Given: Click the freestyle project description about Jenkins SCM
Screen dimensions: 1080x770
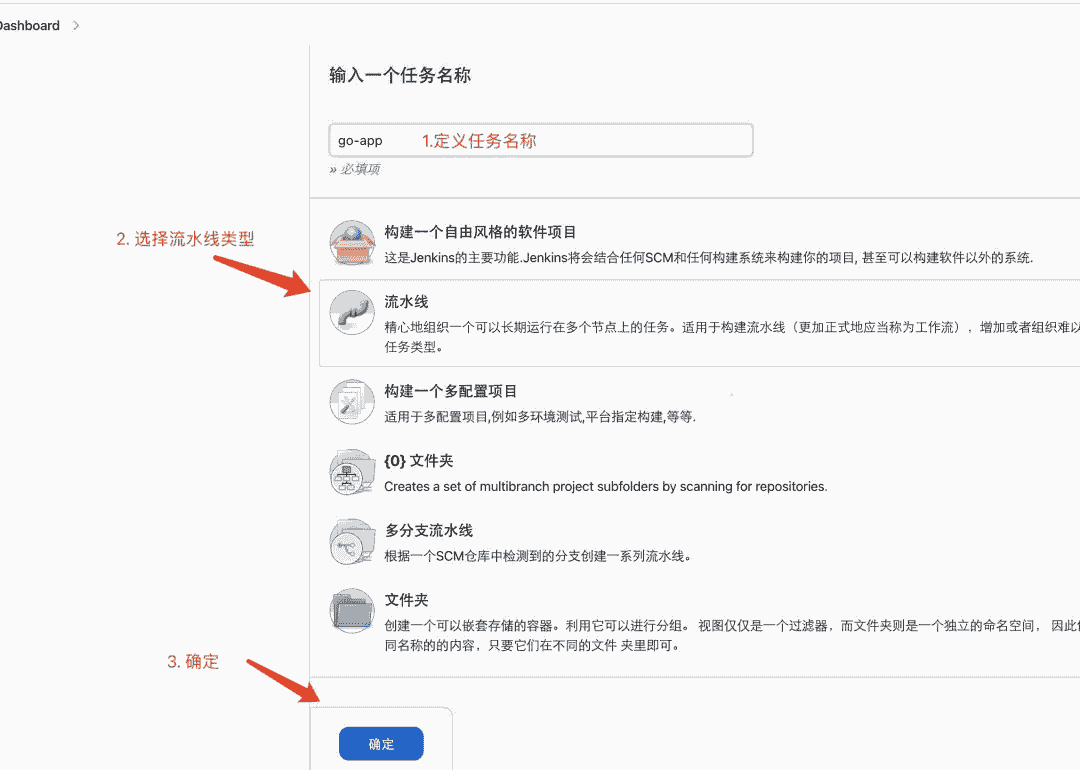Looking at the screenshot, I should point(708,258).
